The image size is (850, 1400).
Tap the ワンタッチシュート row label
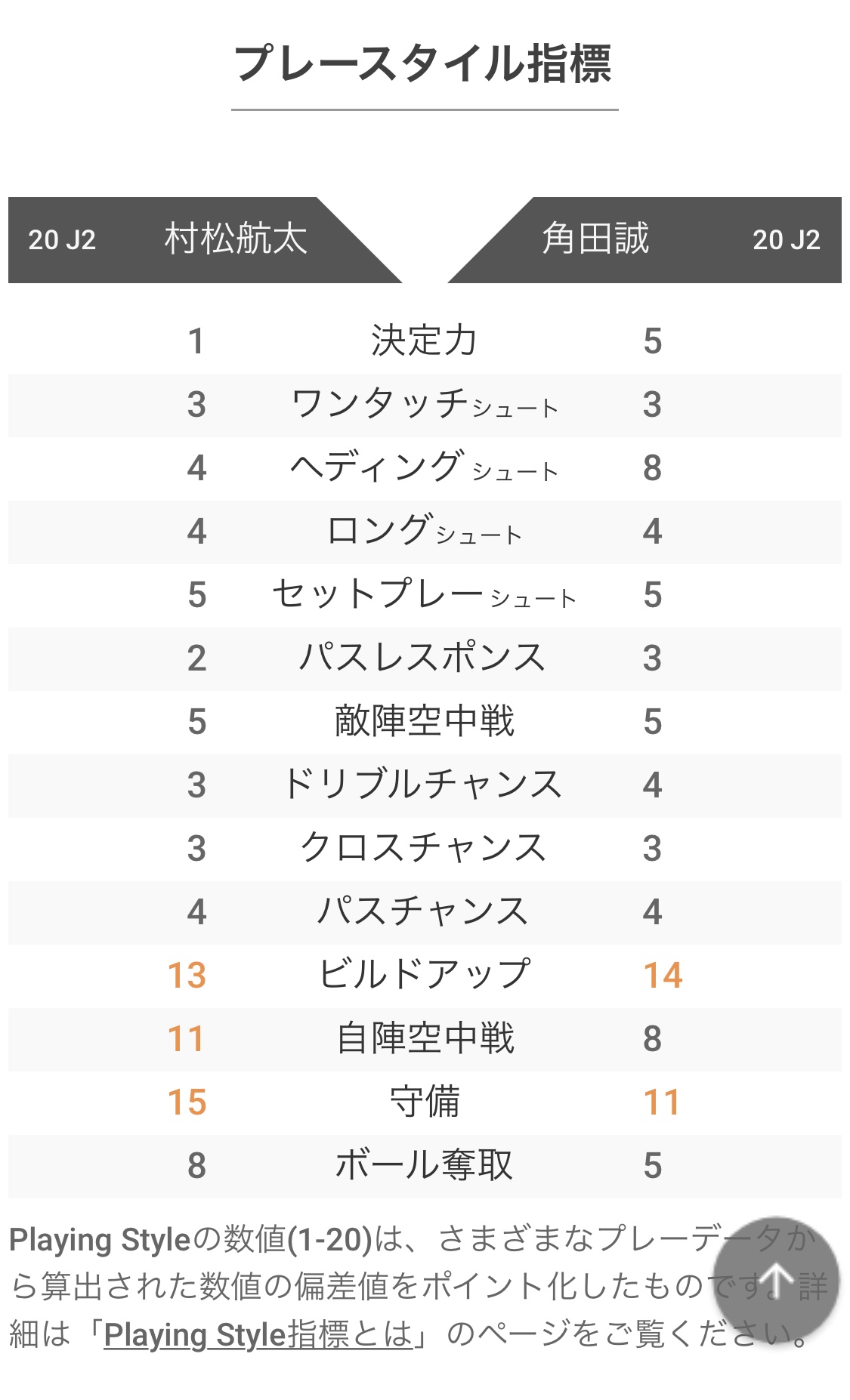point(424,404)
